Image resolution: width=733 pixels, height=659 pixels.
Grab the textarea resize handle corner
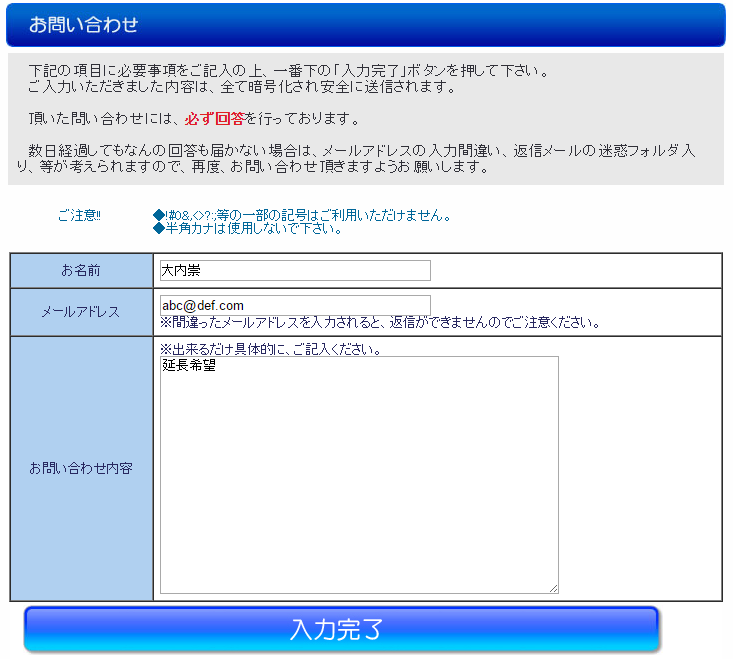pyautogui.click(x=553, y=588)
